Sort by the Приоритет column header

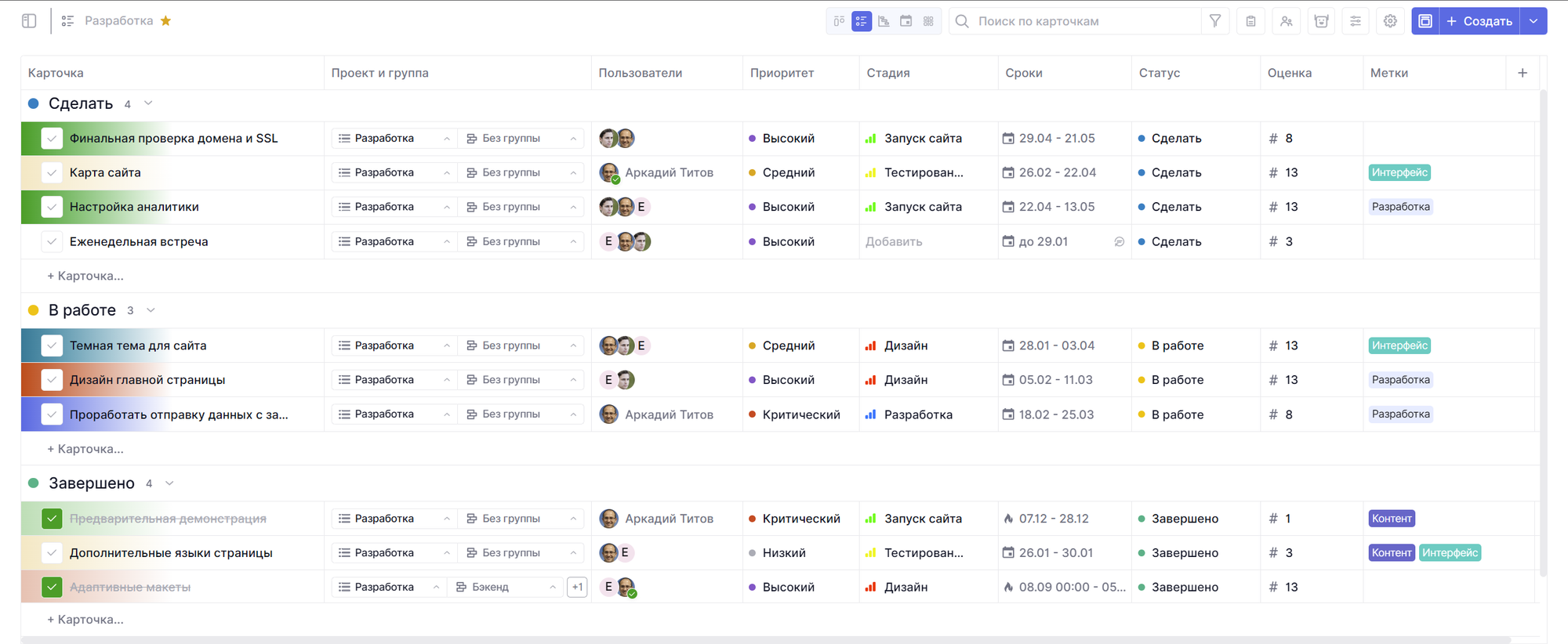coord(782,73)
